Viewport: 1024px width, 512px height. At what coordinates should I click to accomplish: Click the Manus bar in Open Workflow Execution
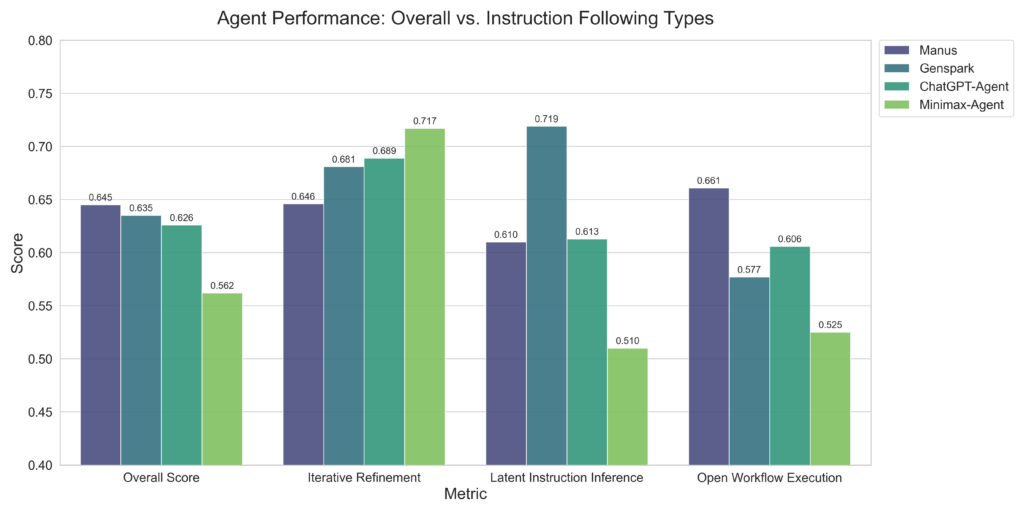coord(708,327)
